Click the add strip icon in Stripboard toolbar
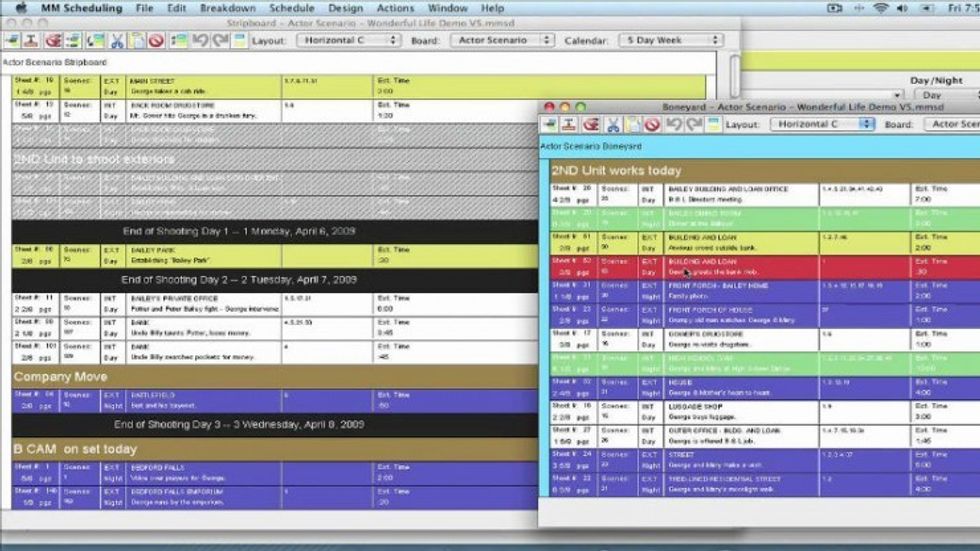The height and width of the screenshot is (551, 980). coord(12,41)
